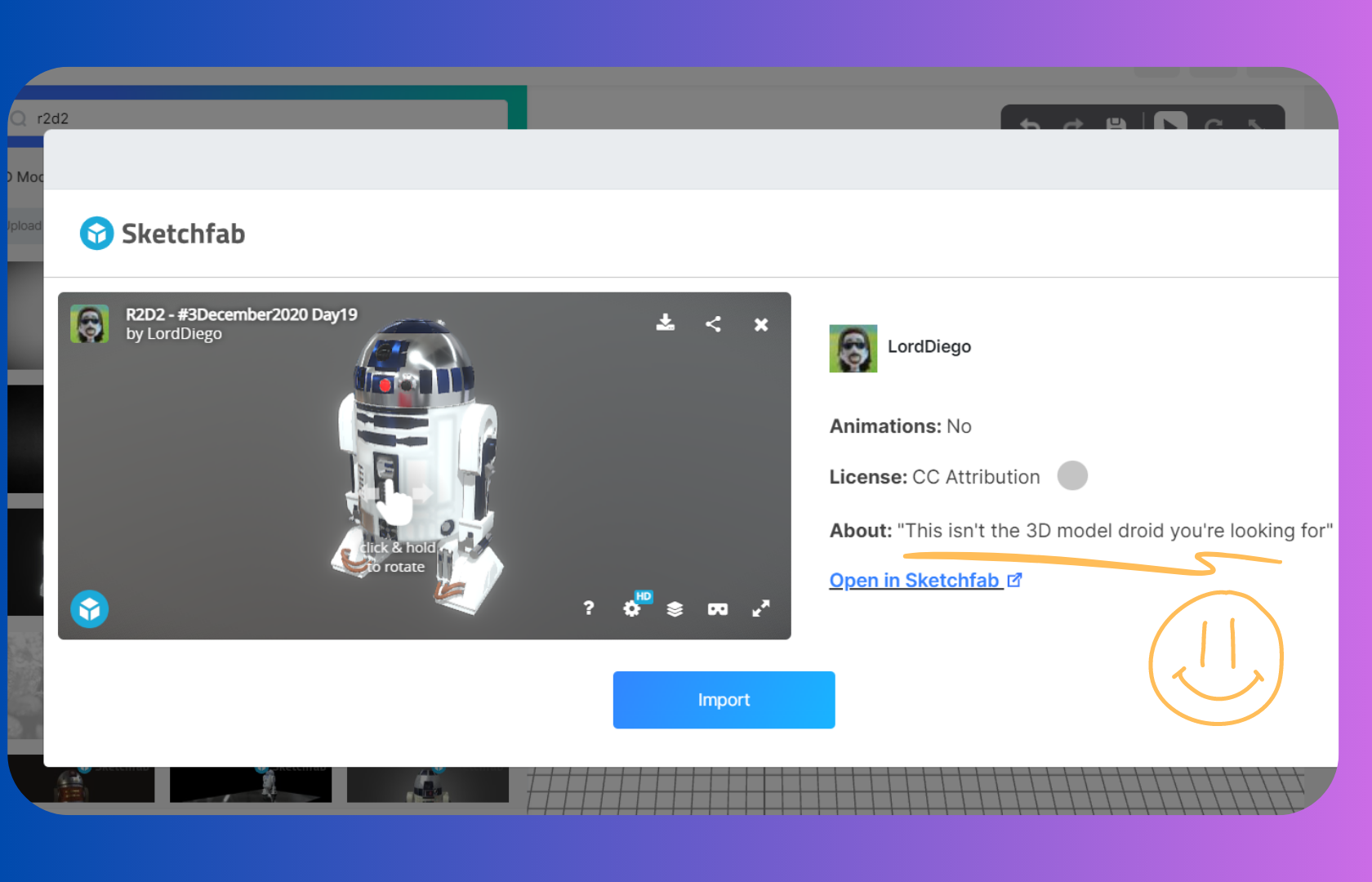Click the save icon in the top toolbar
This screenshot has width=1372, height=882.
click(1116, 124)
